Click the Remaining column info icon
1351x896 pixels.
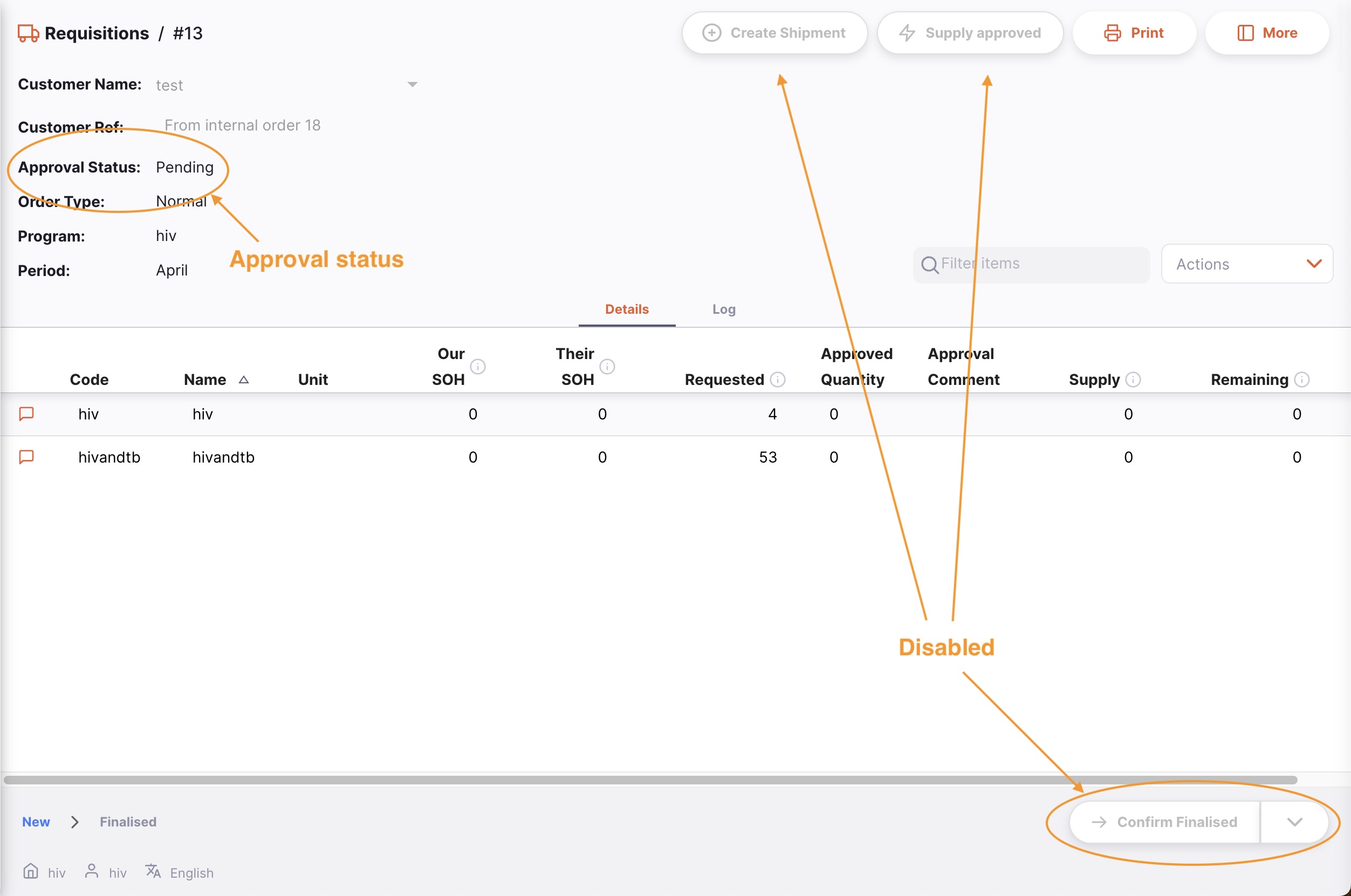[x=1301, y=380]
